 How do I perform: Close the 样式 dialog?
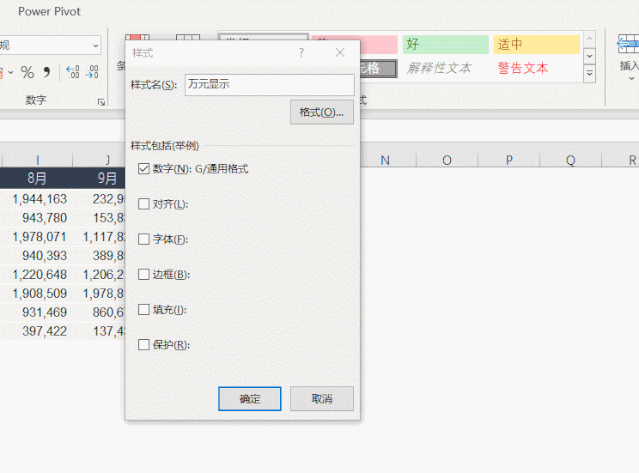click(340, 52)
